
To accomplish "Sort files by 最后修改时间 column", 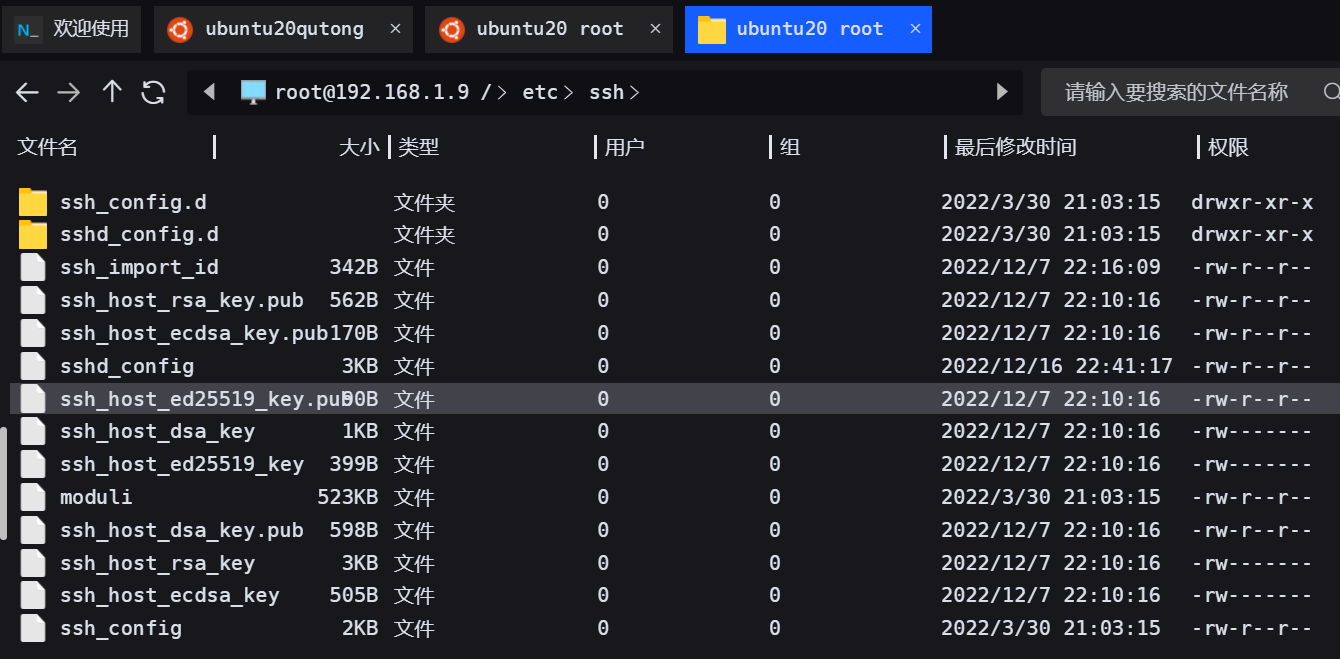I will point(1015,148).
